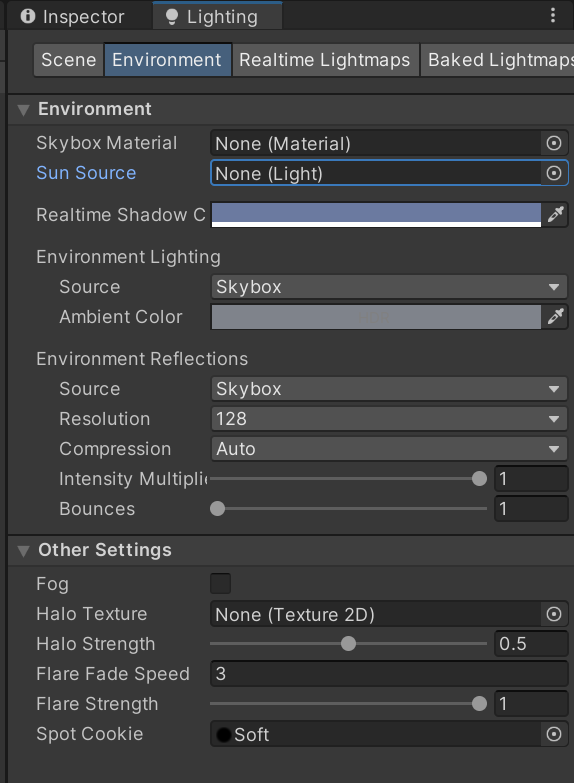The height and width of the screenshot is (783, 574).
Task: Use the Ambient Color eyedropper
Action: coord(555,317)
